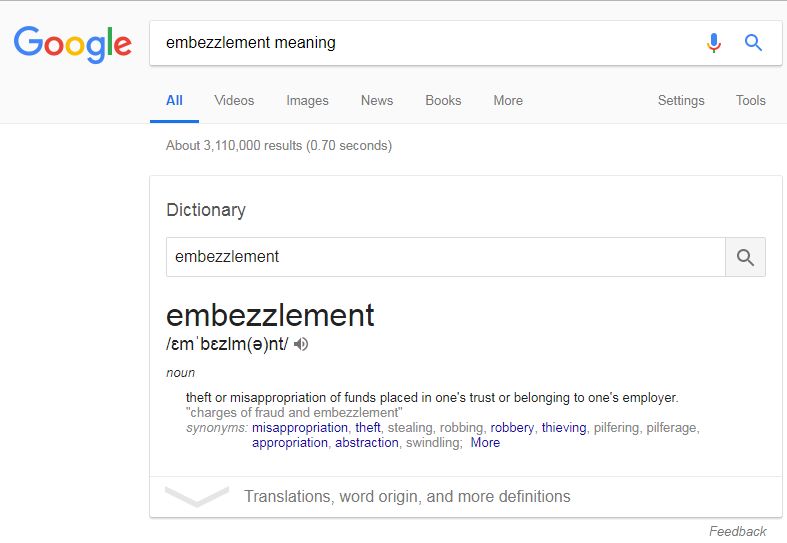This screenshot has height=543, width=787.
Task: Follow the robbery synonym link
Action: pos(512,428)
